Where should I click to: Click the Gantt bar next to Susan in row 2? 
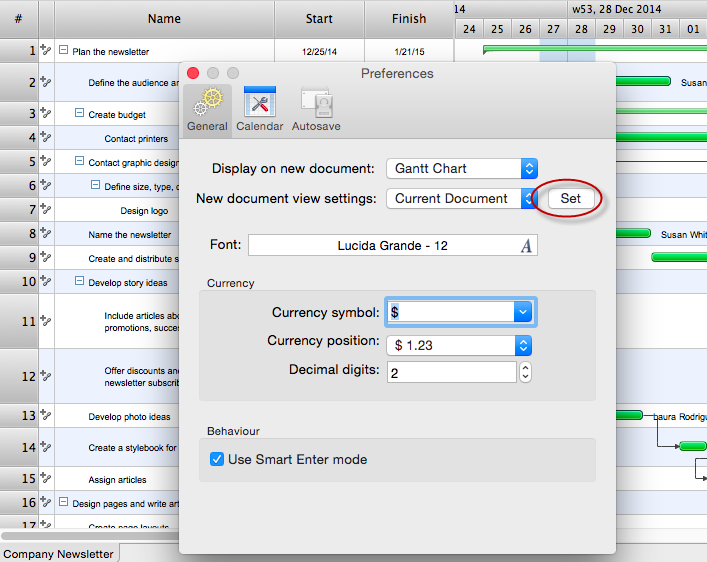click(643, 81)
